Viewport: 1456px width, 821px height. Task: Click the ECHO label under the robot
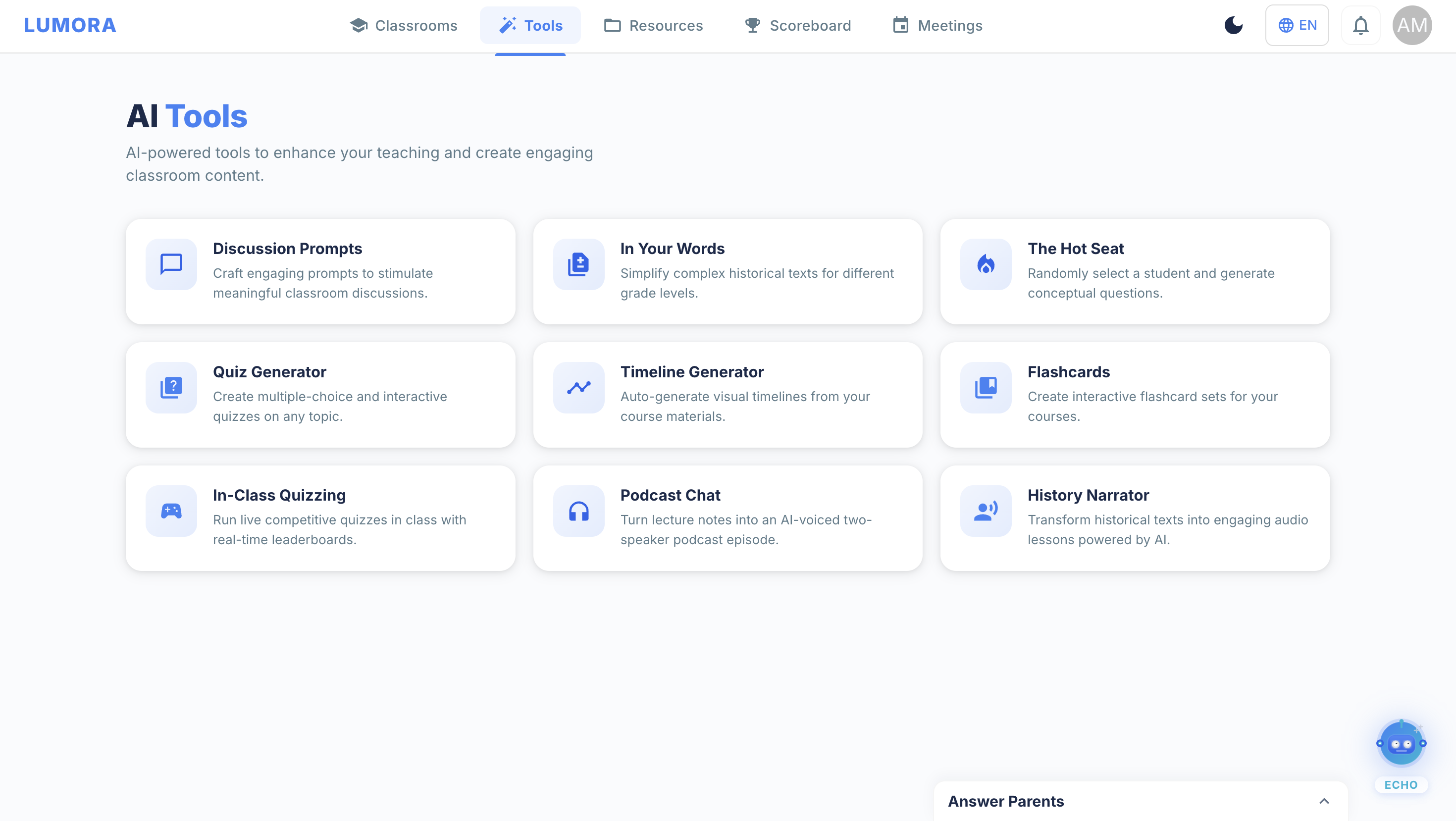click(x=1401, y=785)
